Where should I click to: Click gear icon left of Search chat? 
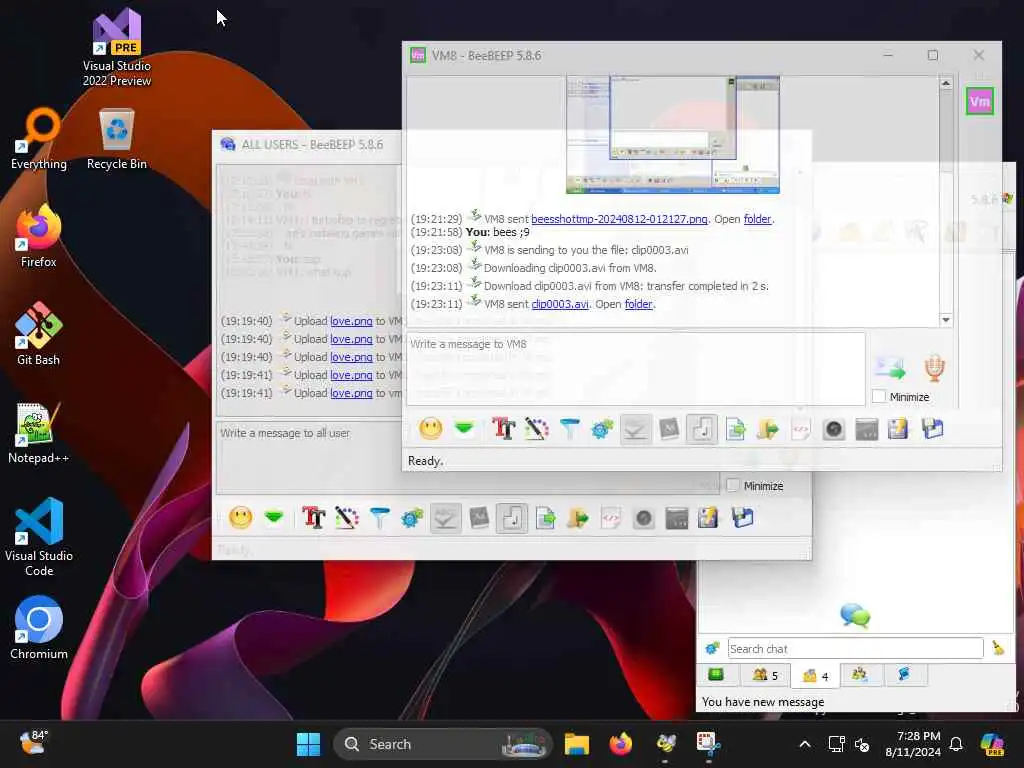(712, 648)
